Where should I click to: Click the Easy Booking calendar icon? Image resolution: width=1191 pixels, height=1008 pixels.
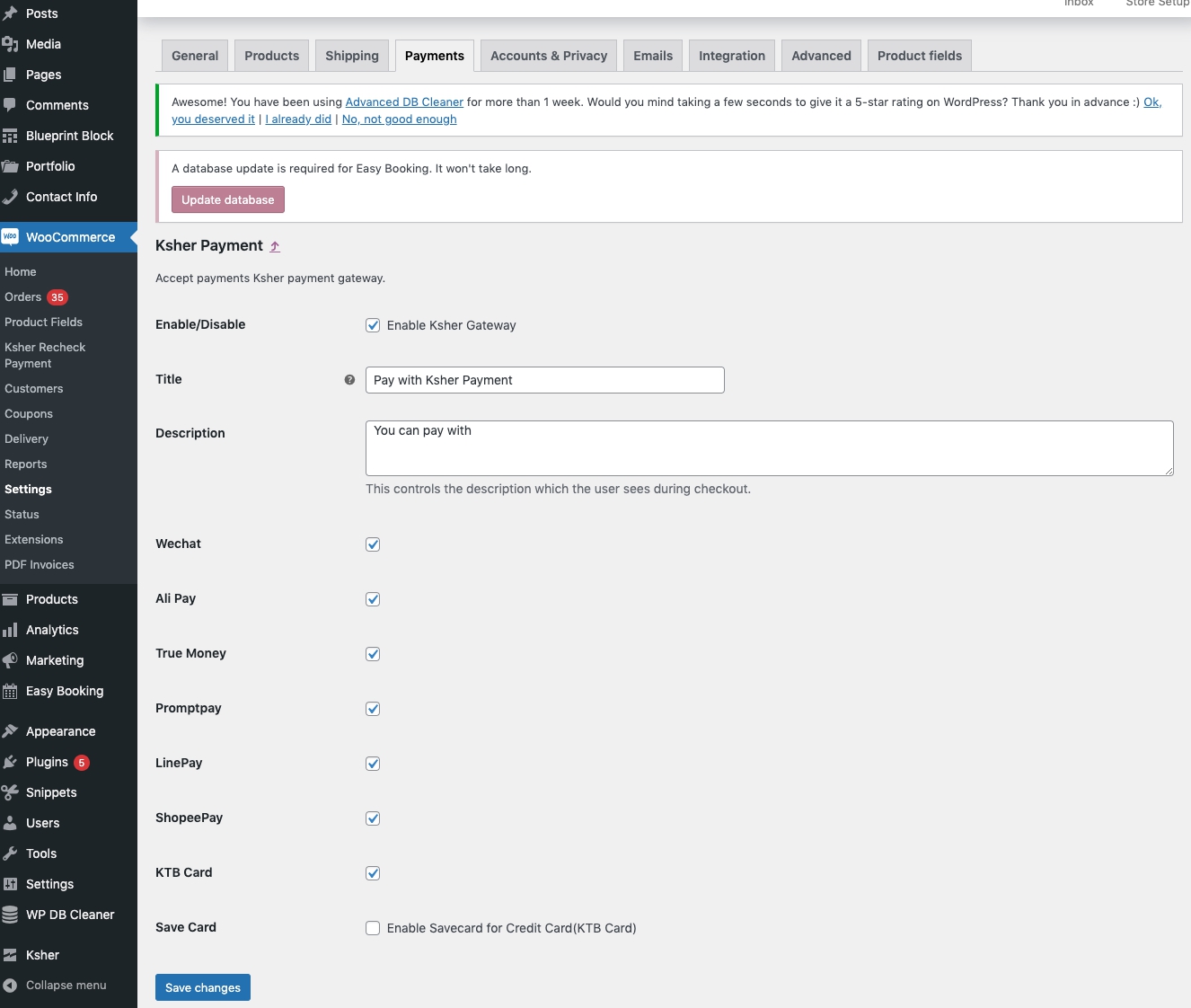pyautogui.click(x=10, y=691)
